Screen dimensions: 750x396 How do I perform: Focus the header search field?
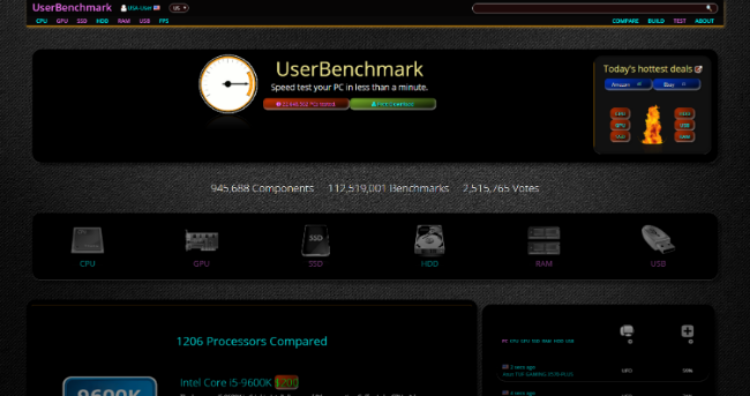click(x=595, y=8)
